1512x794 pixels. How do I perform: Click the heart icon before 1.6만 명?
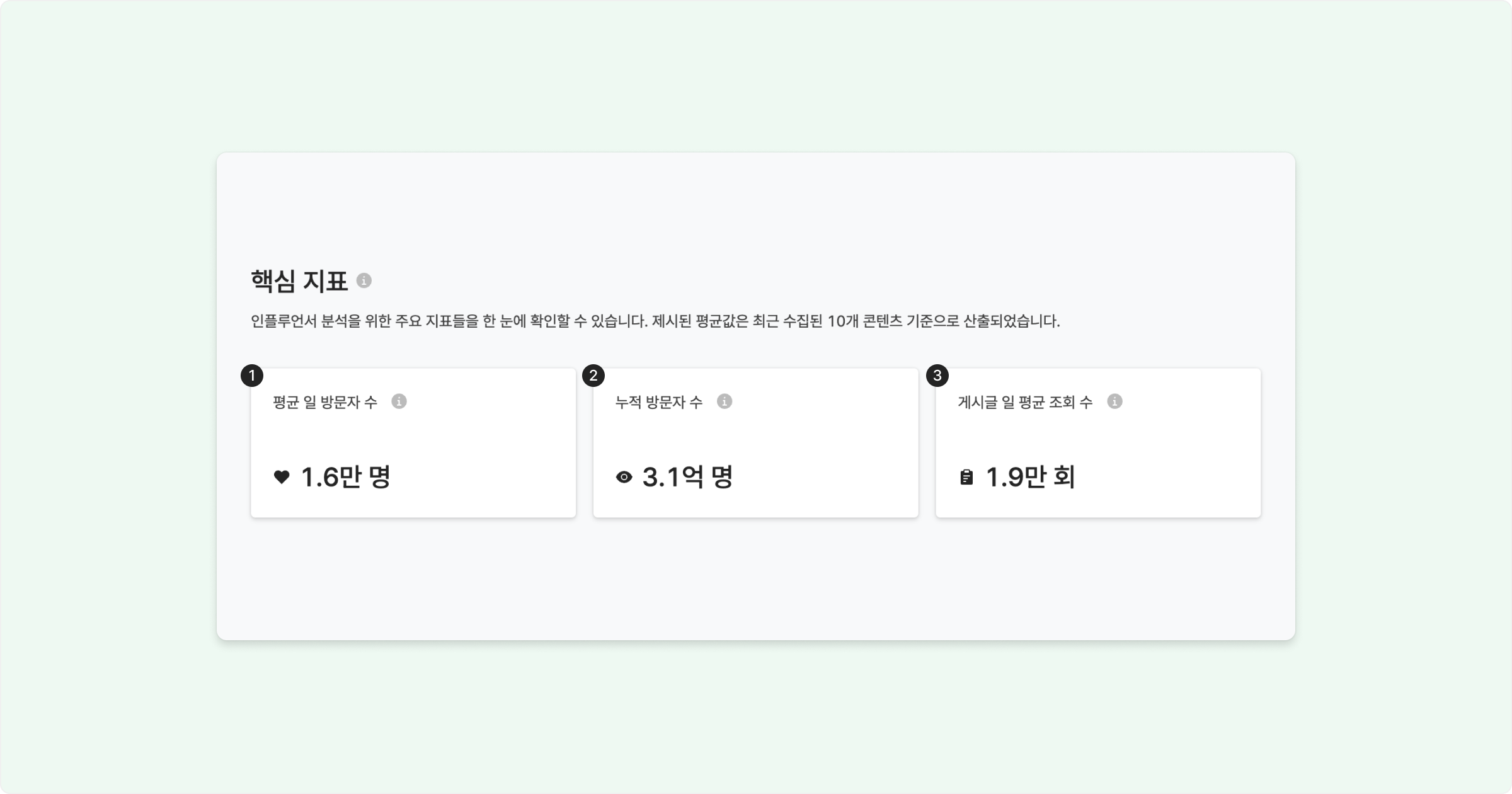pos(282,477)
